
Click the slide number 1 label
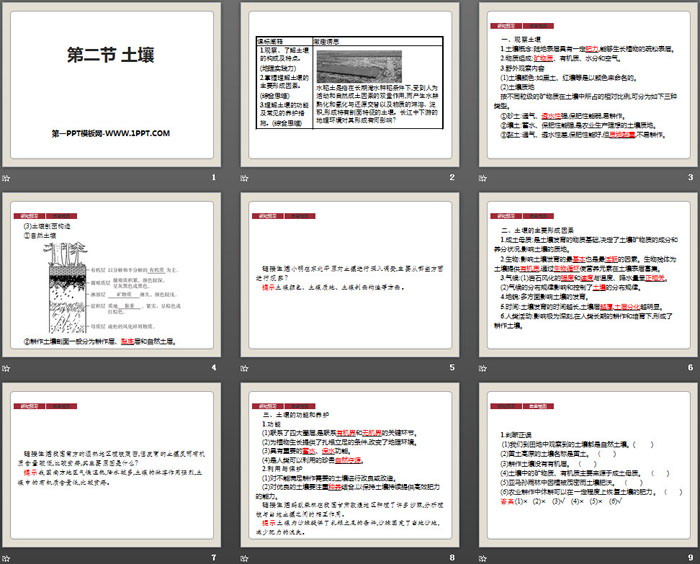(214, 177)
